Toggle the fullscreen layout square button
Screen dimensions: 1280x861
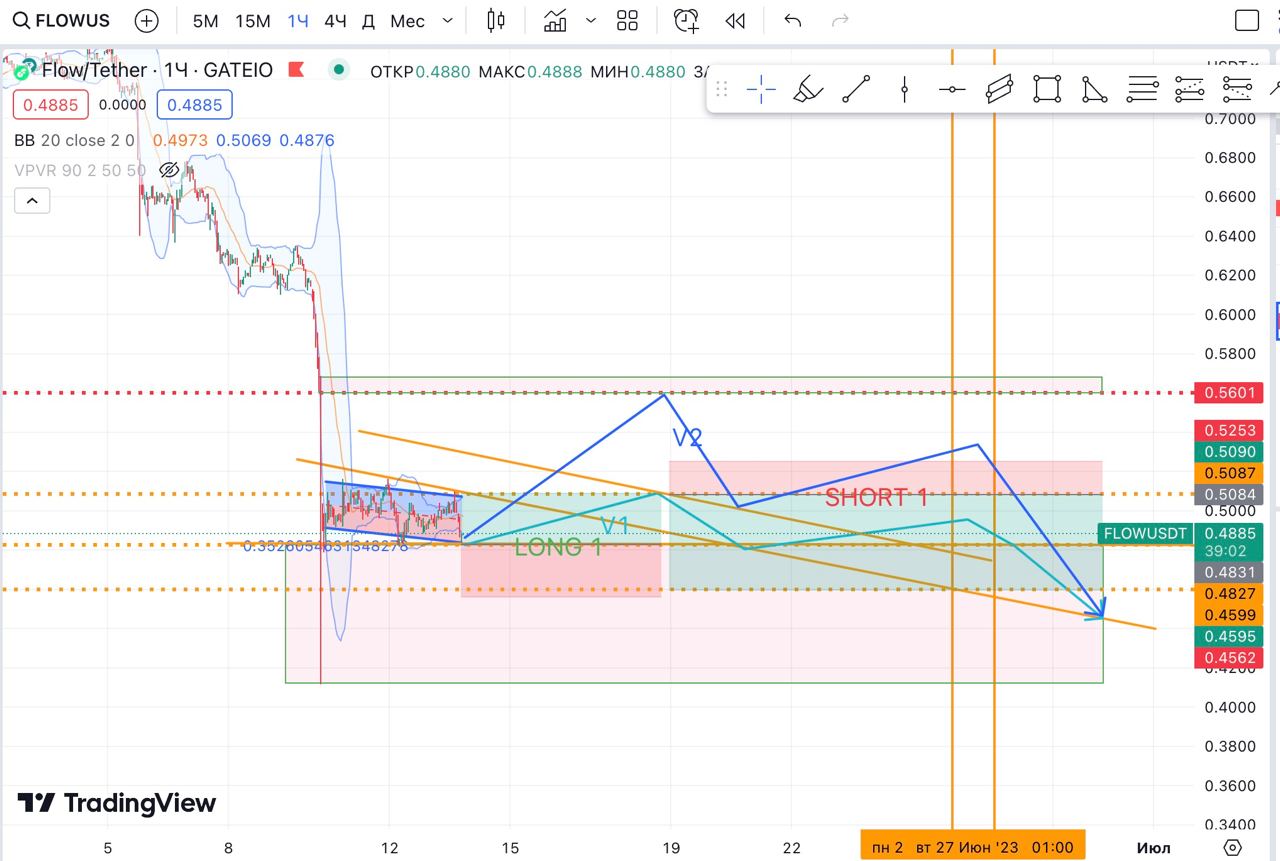(x=1246, y=21)
